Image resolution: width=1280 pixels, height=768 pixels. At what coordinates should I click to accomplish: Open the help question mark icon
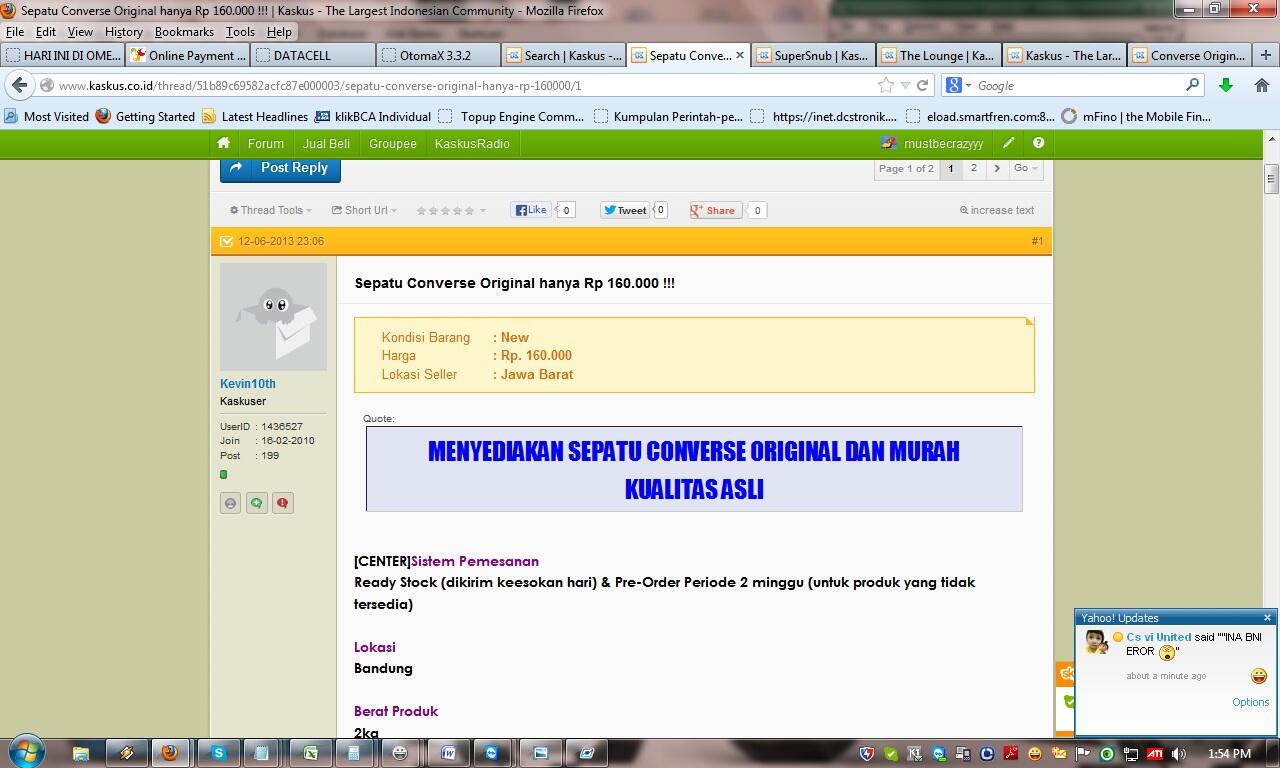click(x=1038, y=143)
